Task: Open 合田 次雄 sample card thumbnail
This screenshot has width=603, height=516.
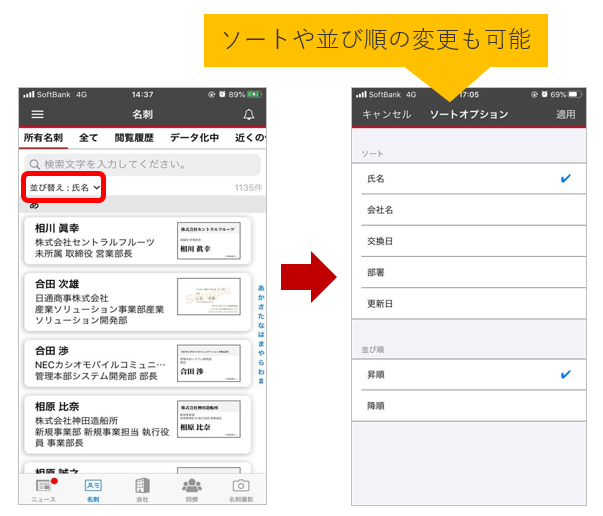Action: (209, 296)
